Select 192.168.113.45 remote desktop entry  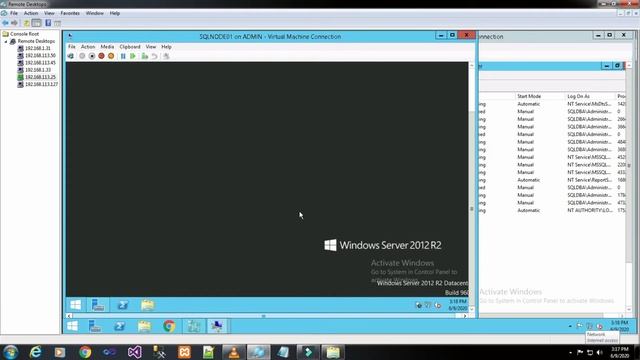(40, 63)
